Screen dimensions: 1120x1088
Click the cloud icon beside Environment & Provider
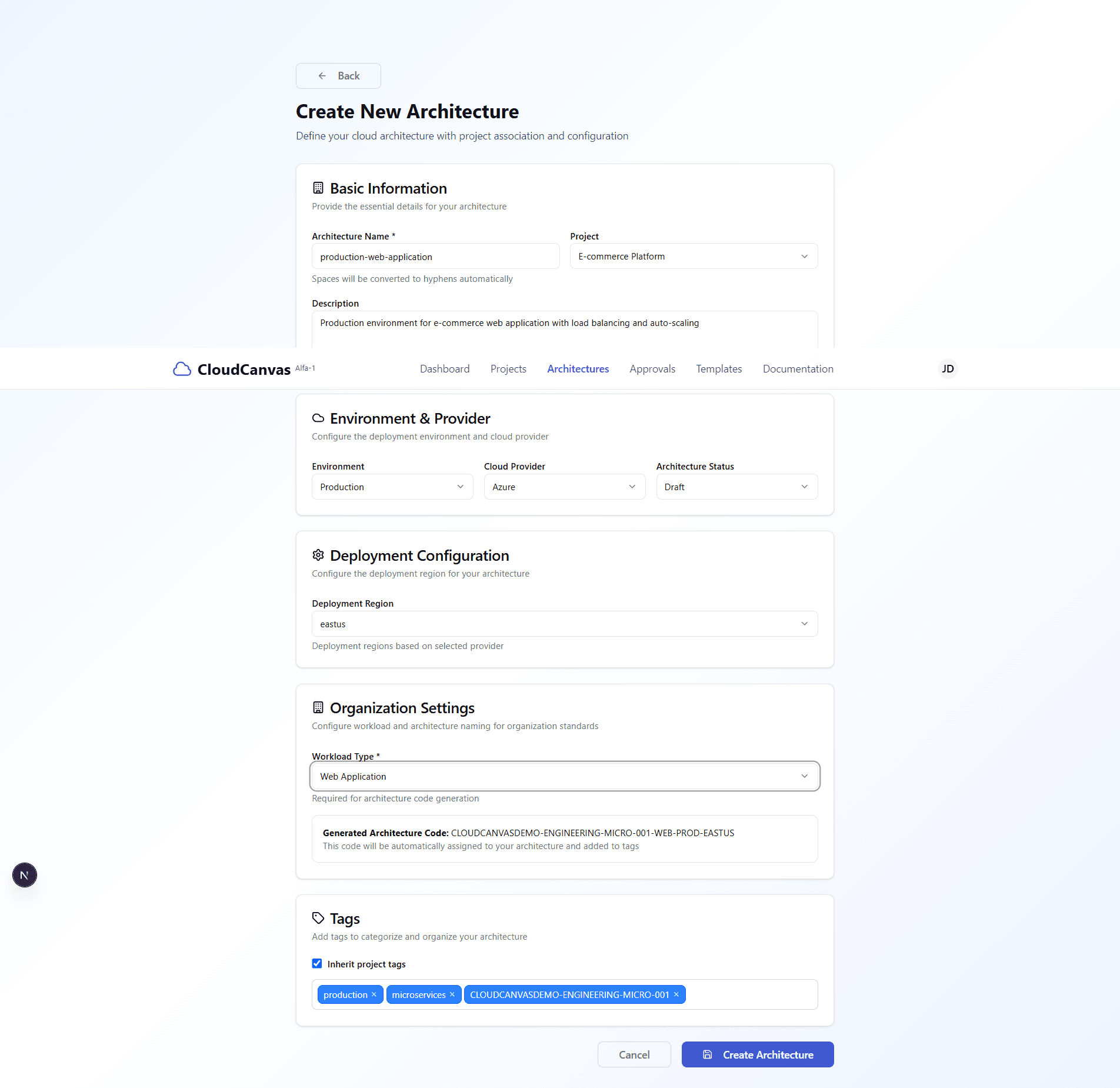click(x=318, y=418)
